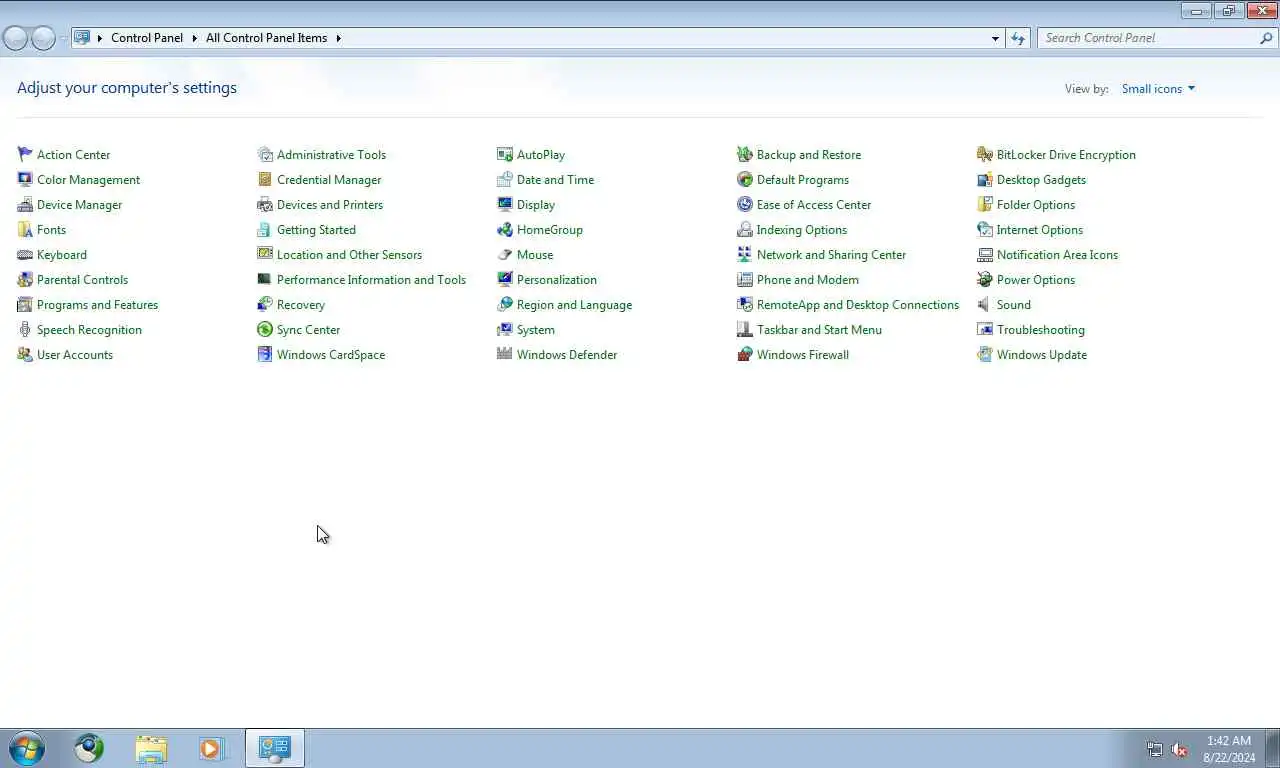Open the recent pages dropdown near Back button
This screenshot has width=1280, height=768.
(63, 38)
